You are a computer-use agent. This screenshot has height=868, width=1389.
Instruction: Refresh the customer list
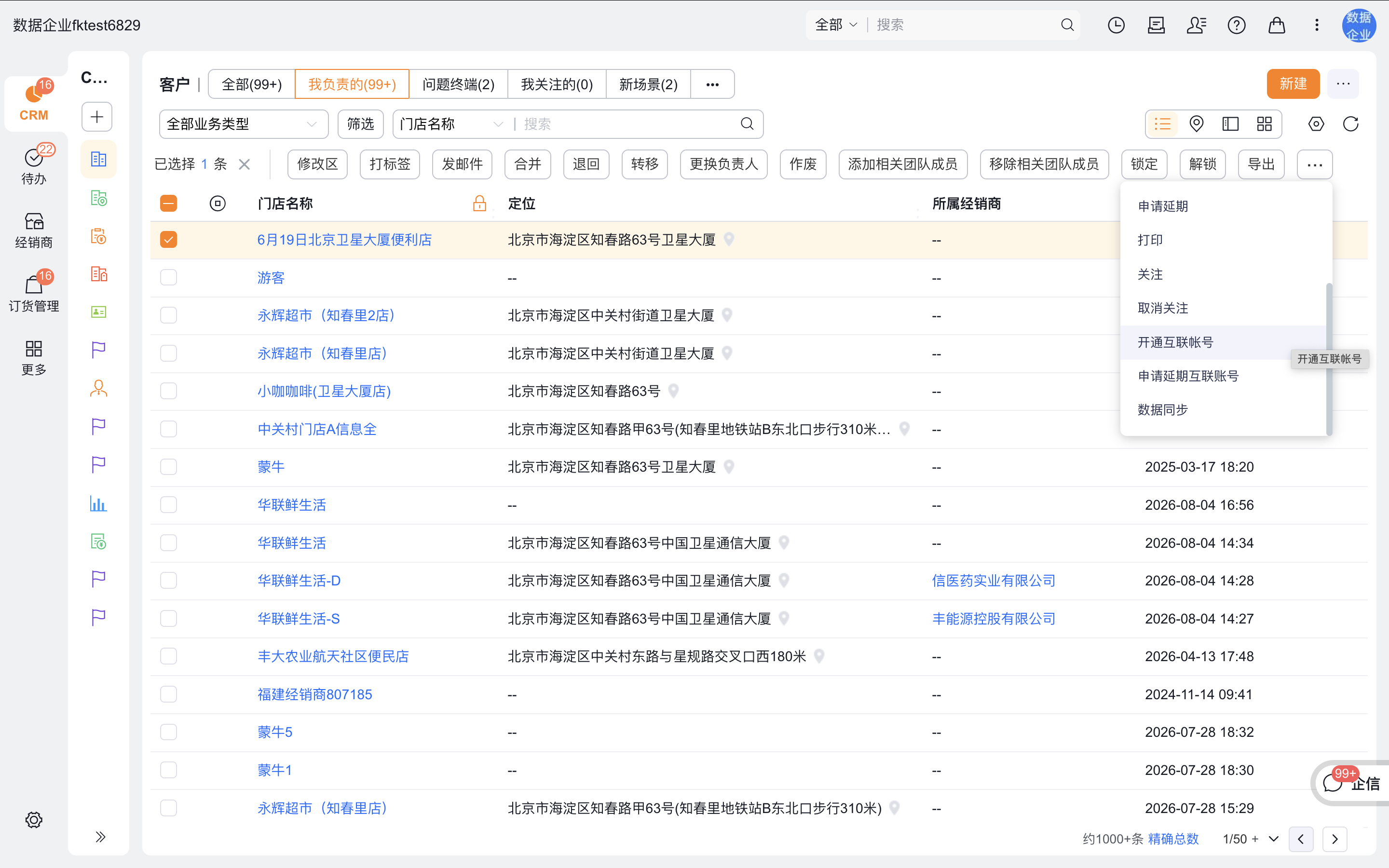(x=1350, y=124)
